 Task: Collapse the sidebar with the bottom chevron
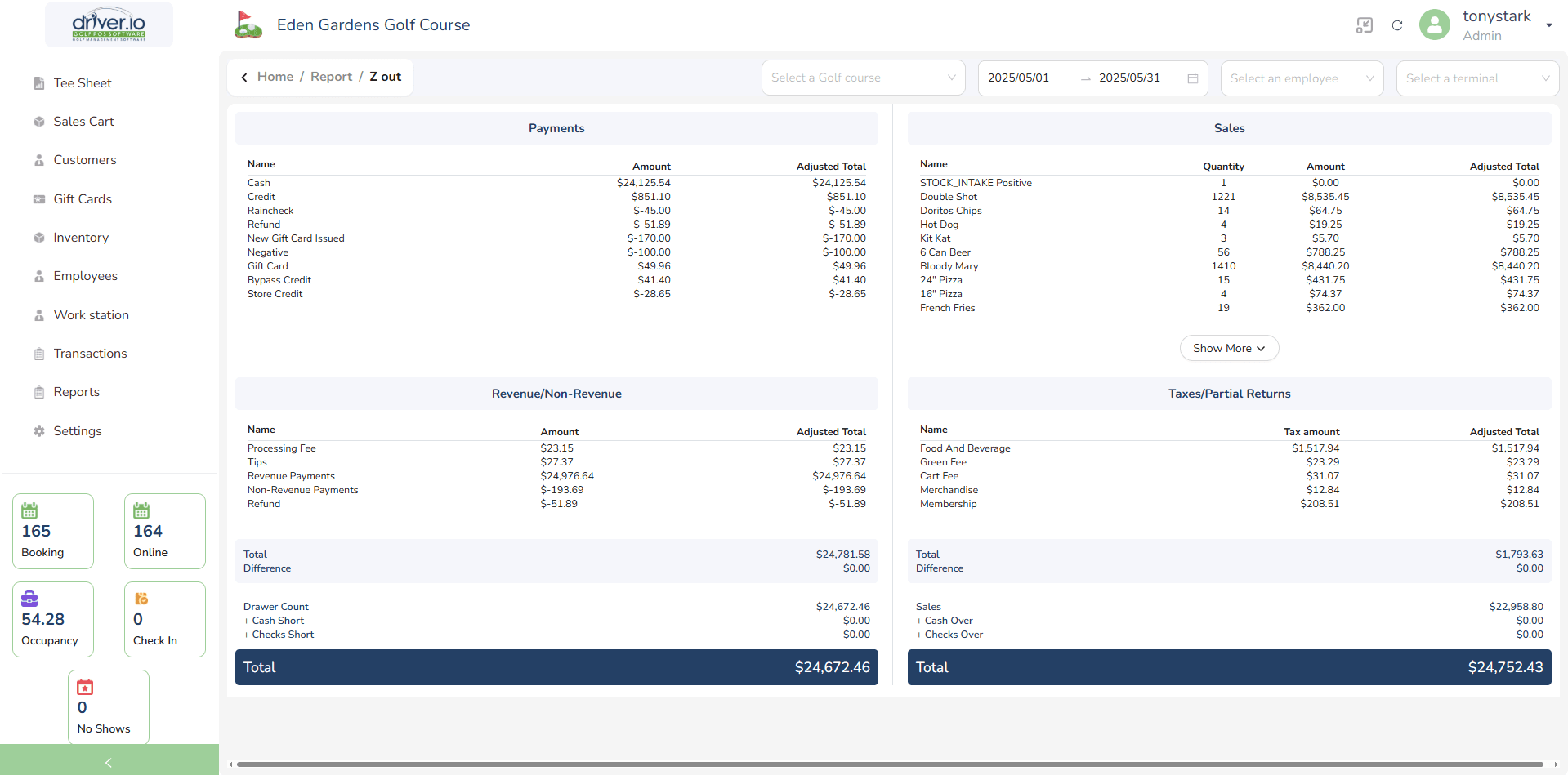109,762
